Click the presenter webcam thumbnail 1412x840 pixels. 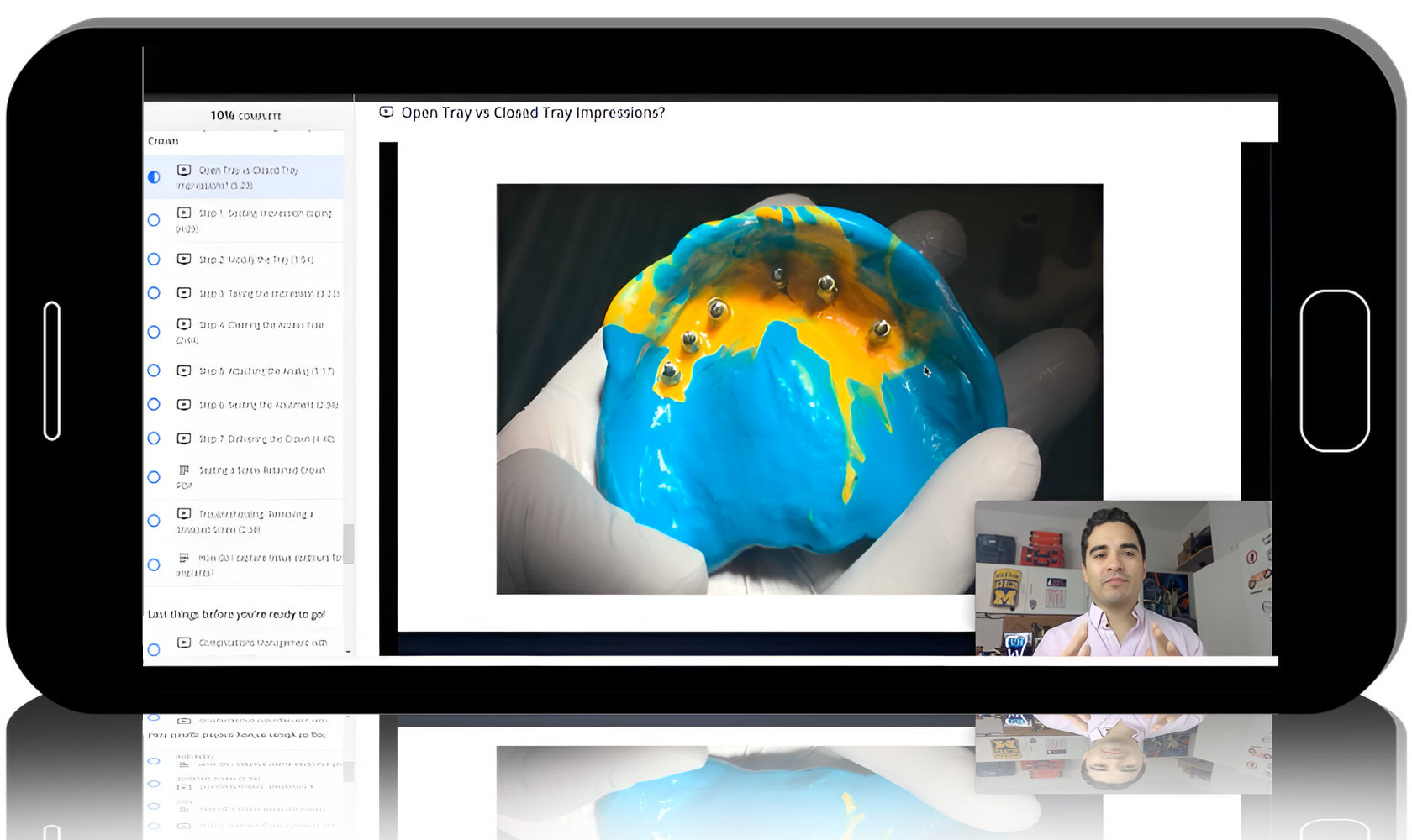click(1123, 578)
